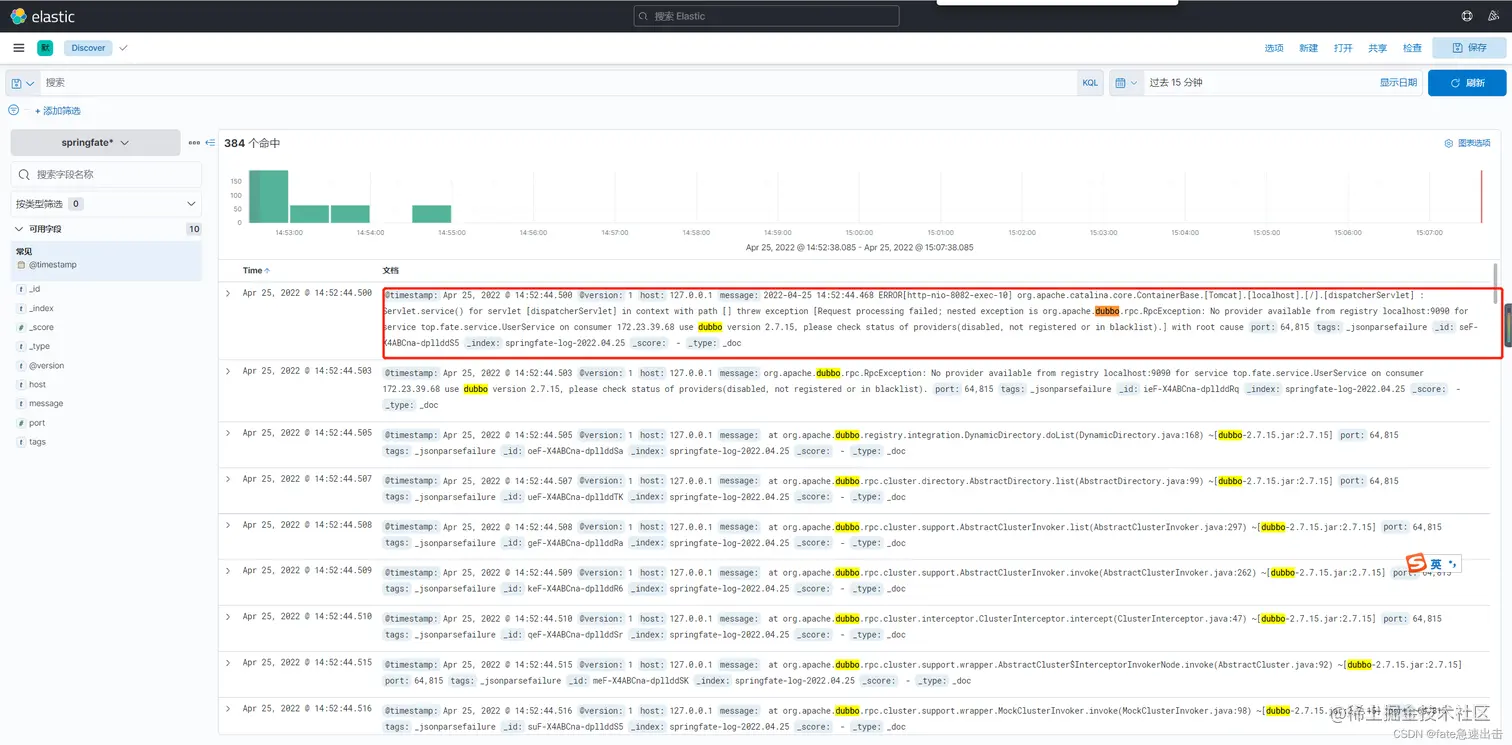Click the vertical scrollbar of document table
Screen dimensions: 1512x745
(1495, 283)
